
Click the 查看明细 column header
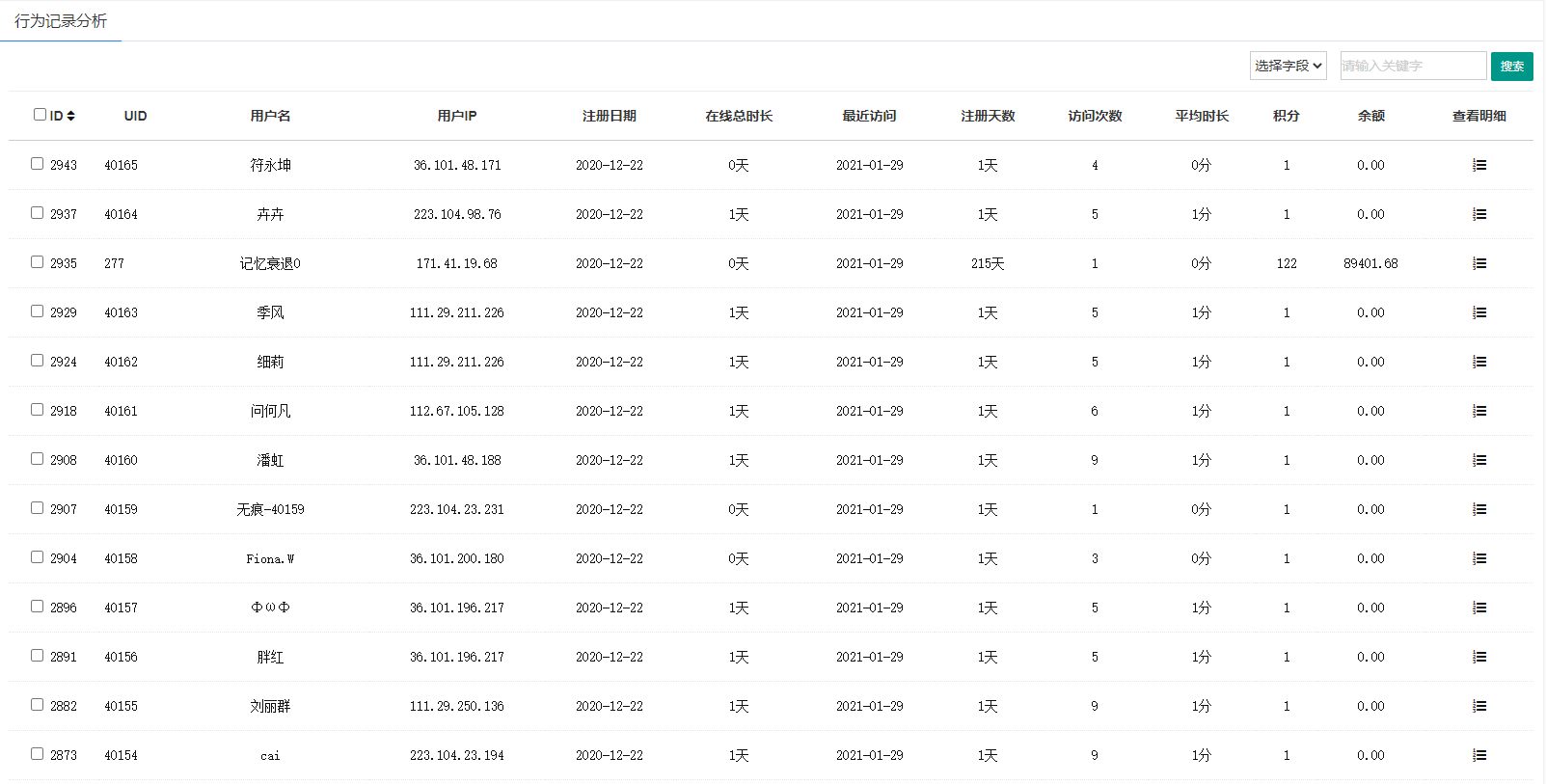pyautogui.click(x=1478, y=116)
